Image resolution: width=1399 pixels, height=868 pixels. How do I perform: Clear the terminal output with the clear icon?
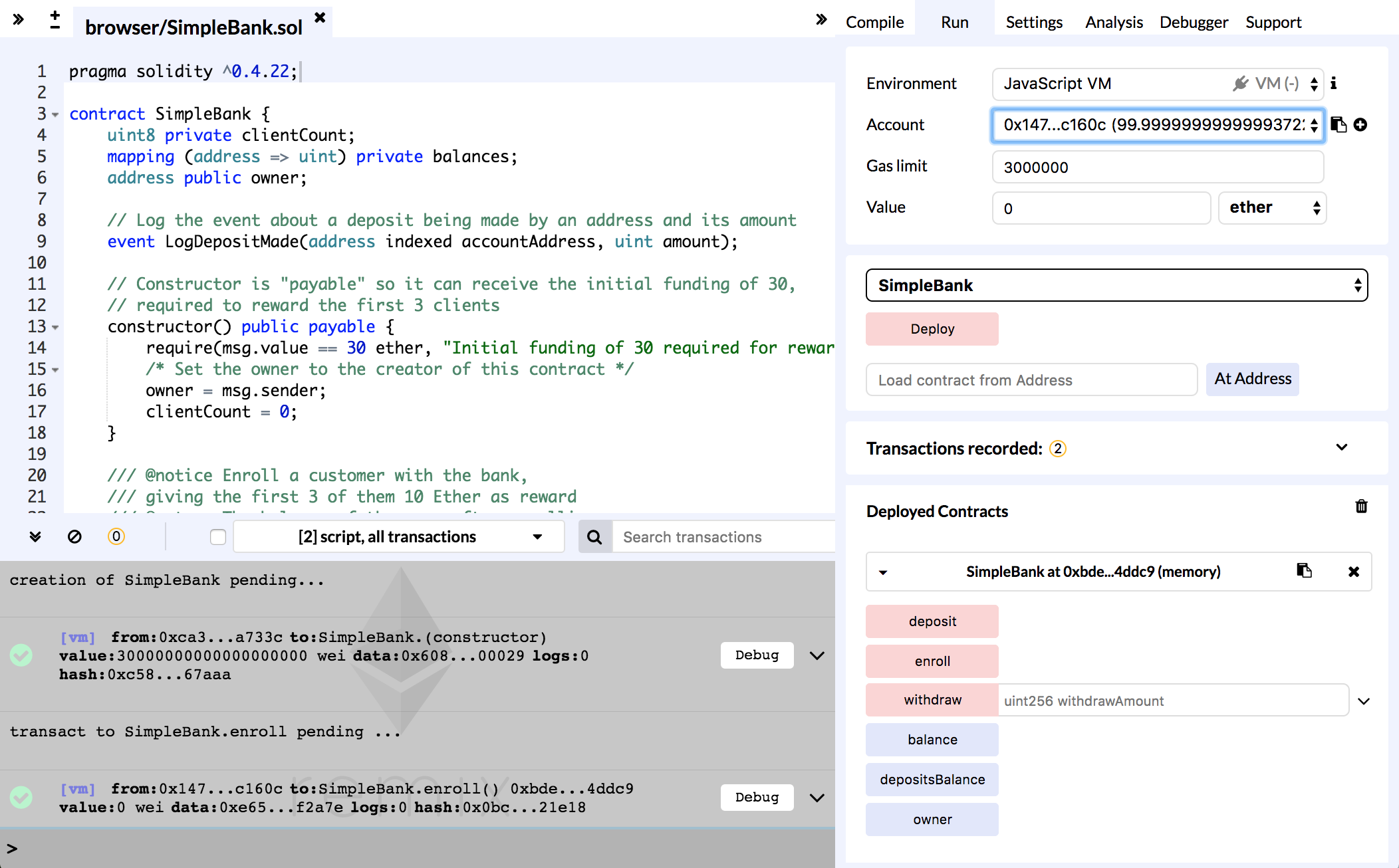[75, 536]
